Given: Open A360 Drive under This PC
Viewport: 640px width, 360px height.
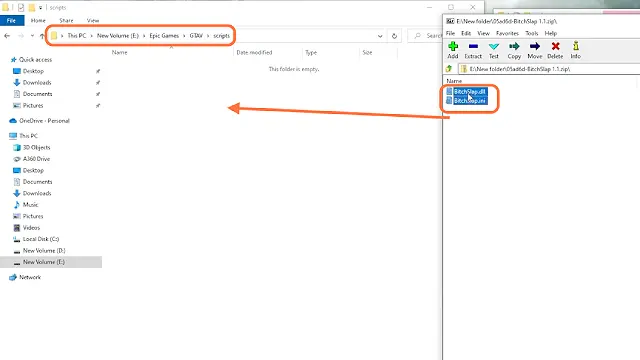Looking at the screenshot, I should click(36, 159).
